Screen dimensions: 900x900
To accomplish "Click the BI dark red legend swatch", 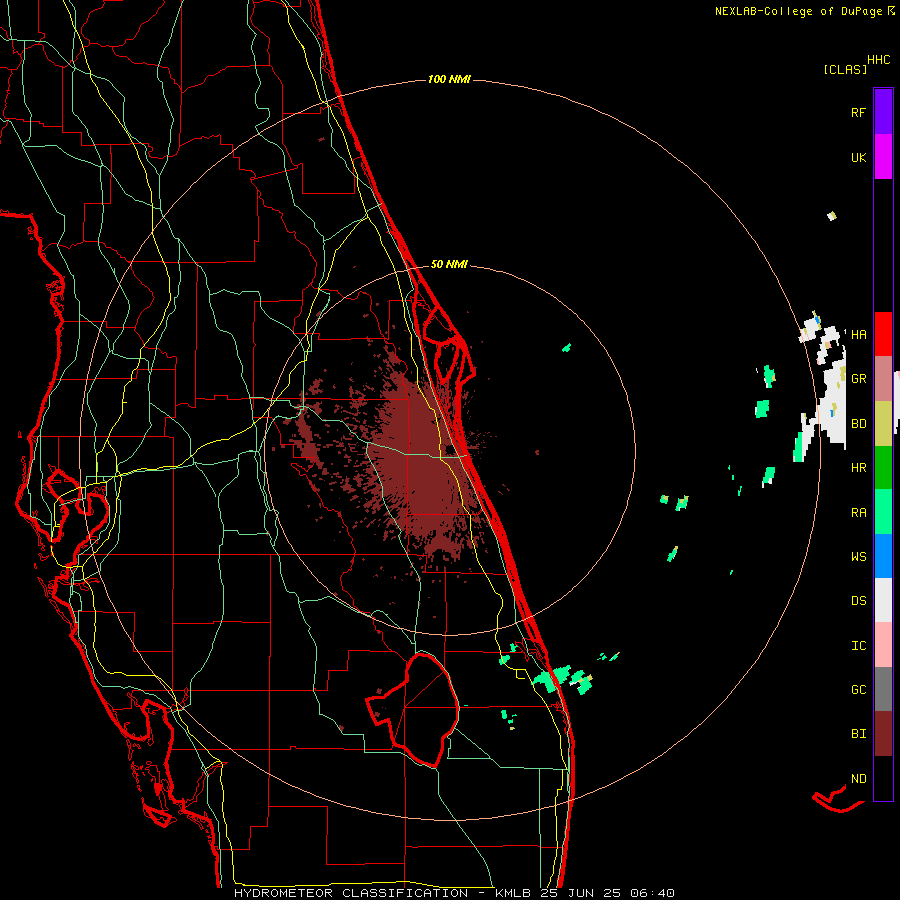I will [883, 734].
